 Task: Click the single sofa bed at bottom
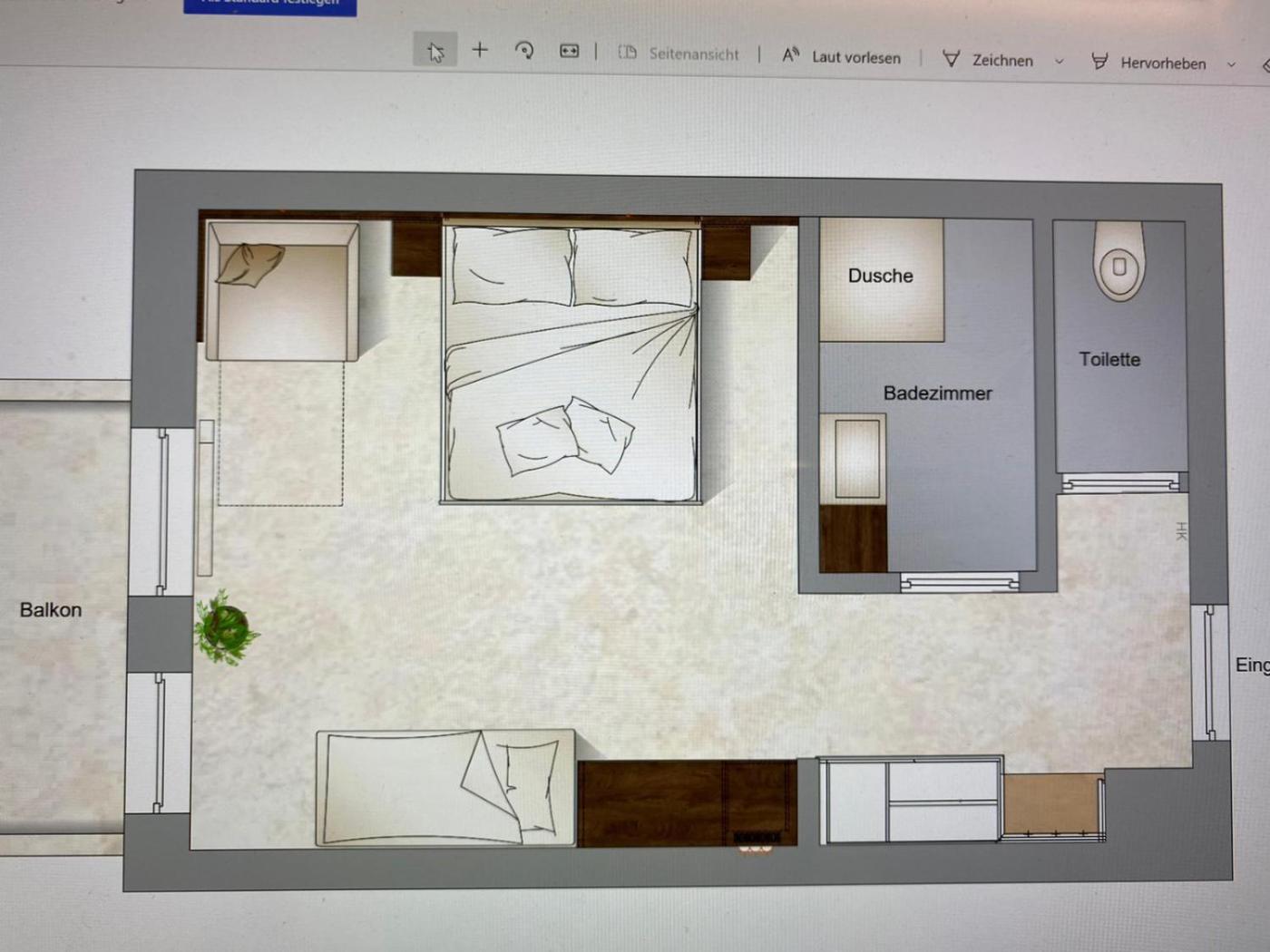coord(444,787)
